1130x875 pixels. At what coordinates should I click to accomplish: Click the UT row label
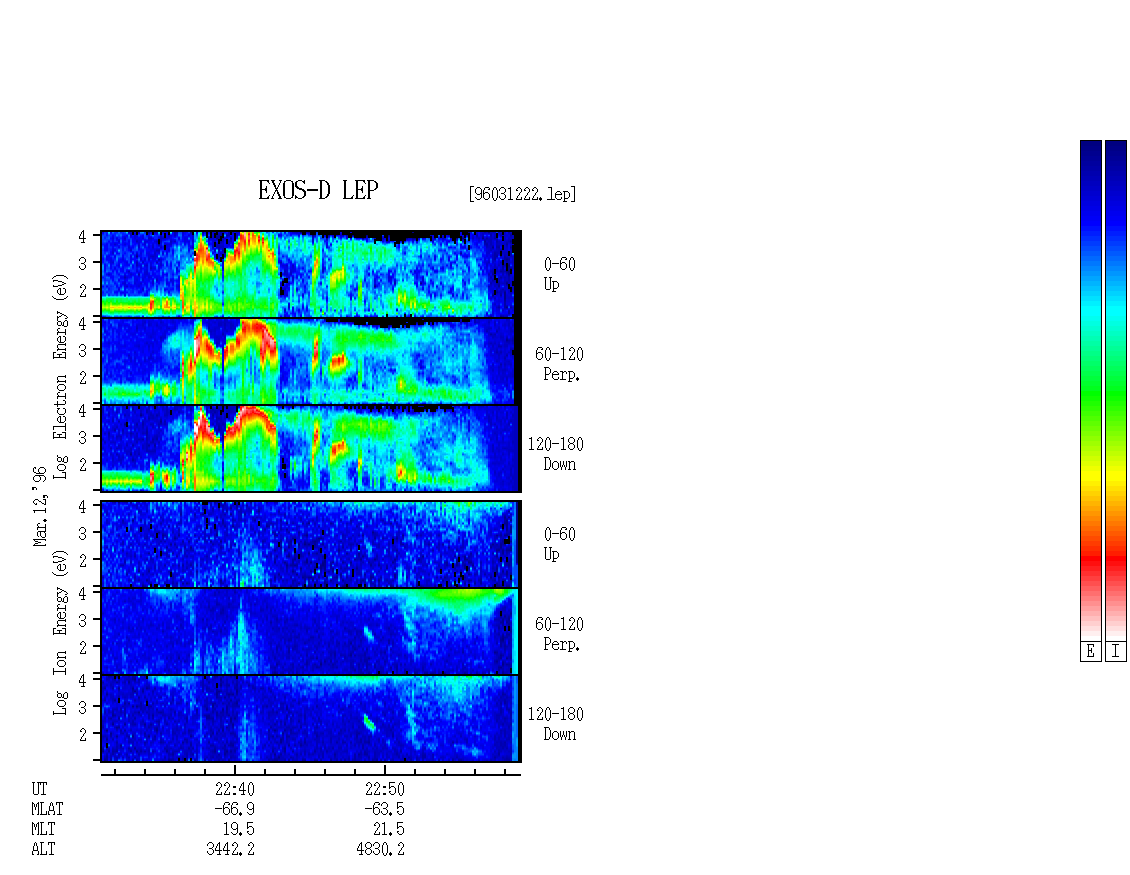39,789
